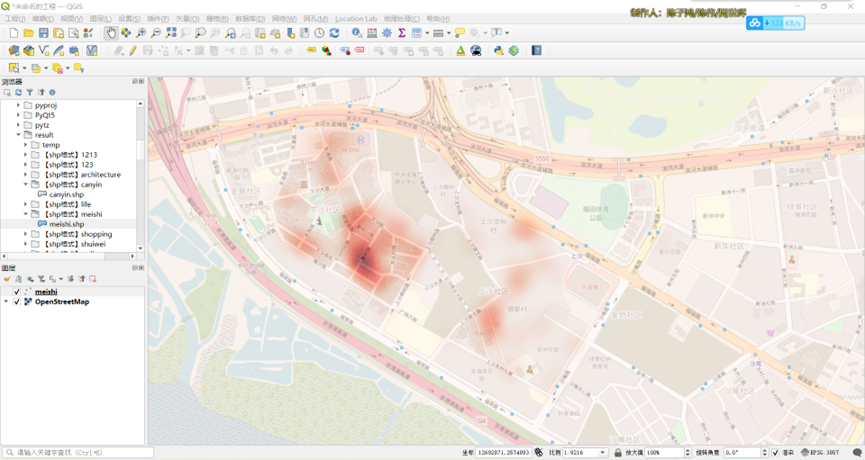Open the 矢量(O) vector menu
The width and height of the screenshot is (865, 460).
click(187, 19)
